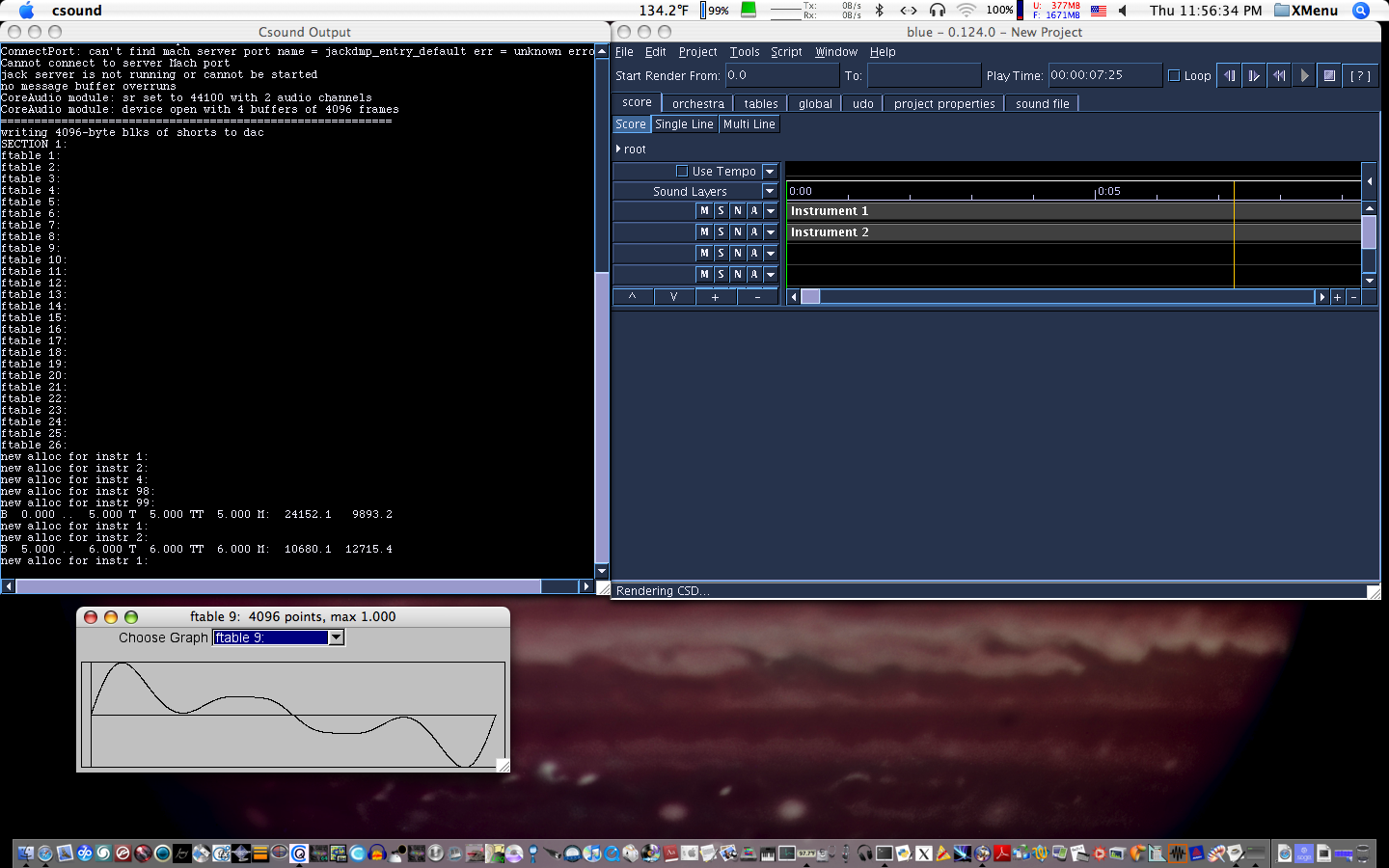Solo Instrument 2 with the S button
Image resolution: width=1389 pixels, height=868 pixels.
coord(721,231)
